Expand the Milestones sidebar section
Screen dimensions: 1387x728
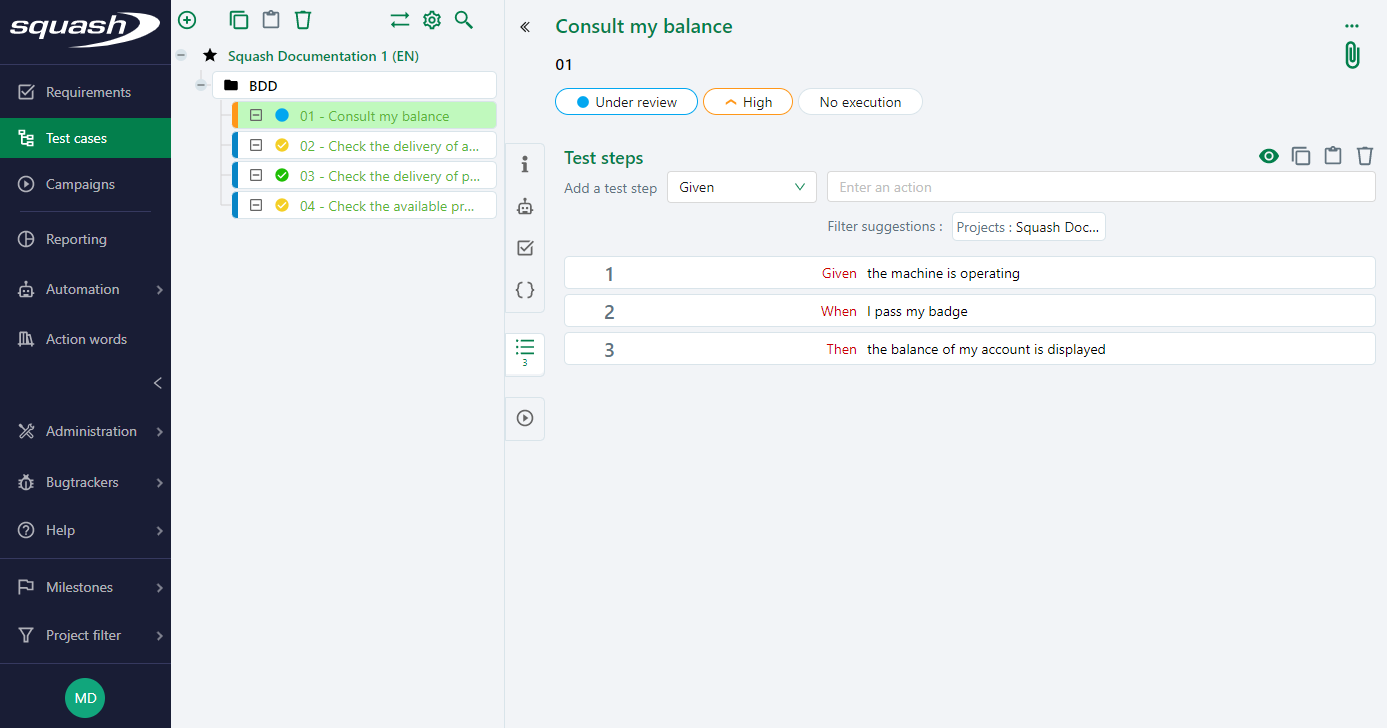[85, 587]
